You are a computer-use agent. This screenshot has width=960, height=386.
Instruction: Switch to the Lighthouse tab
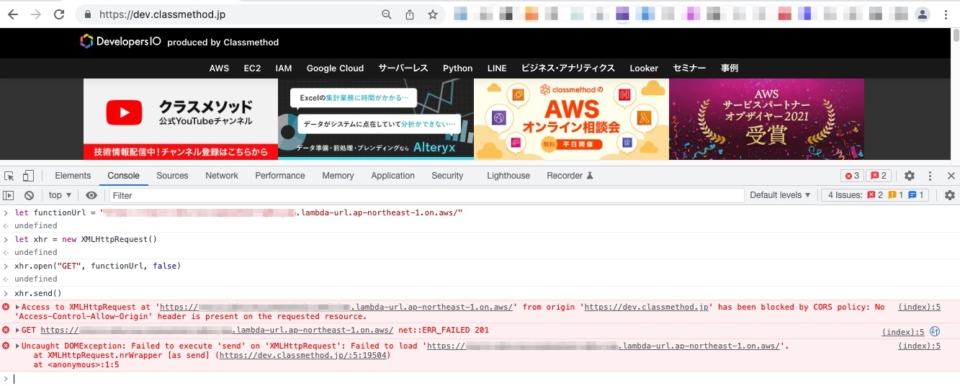click(x=508, y=176)
